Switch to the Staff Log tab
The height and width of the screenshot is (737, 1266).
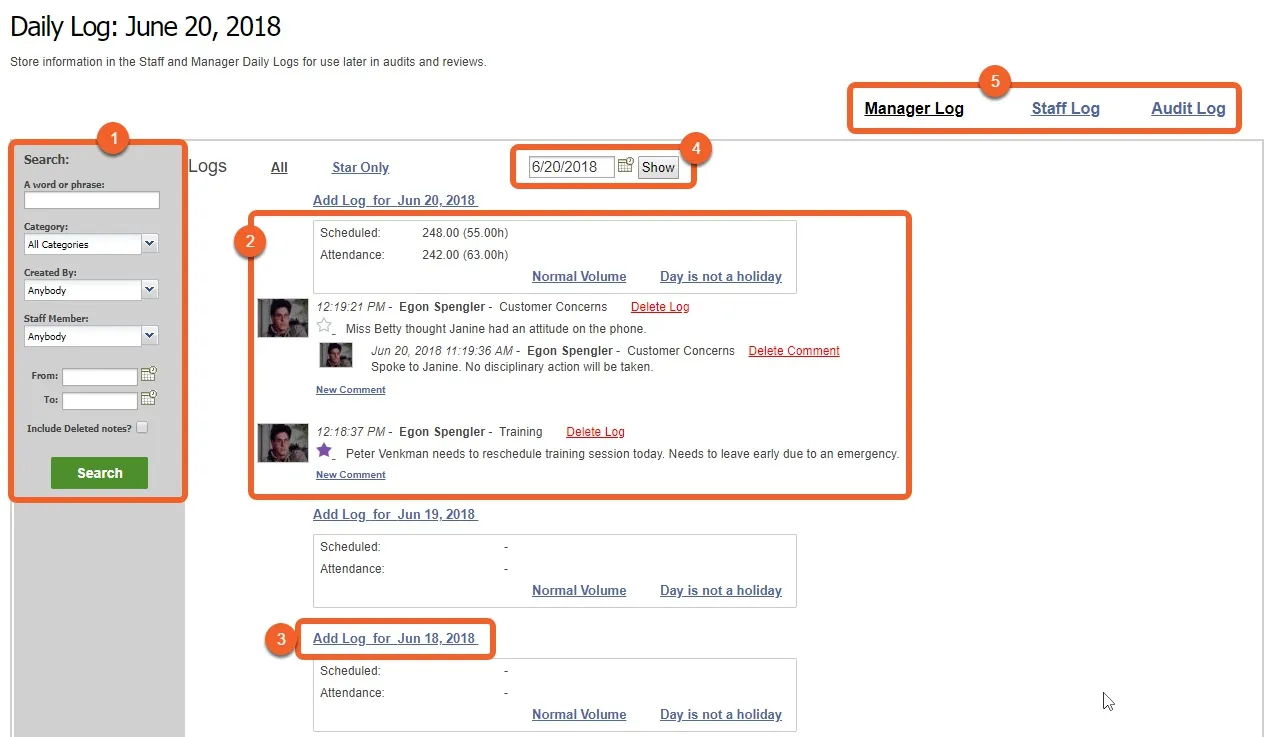(1065, 108)
